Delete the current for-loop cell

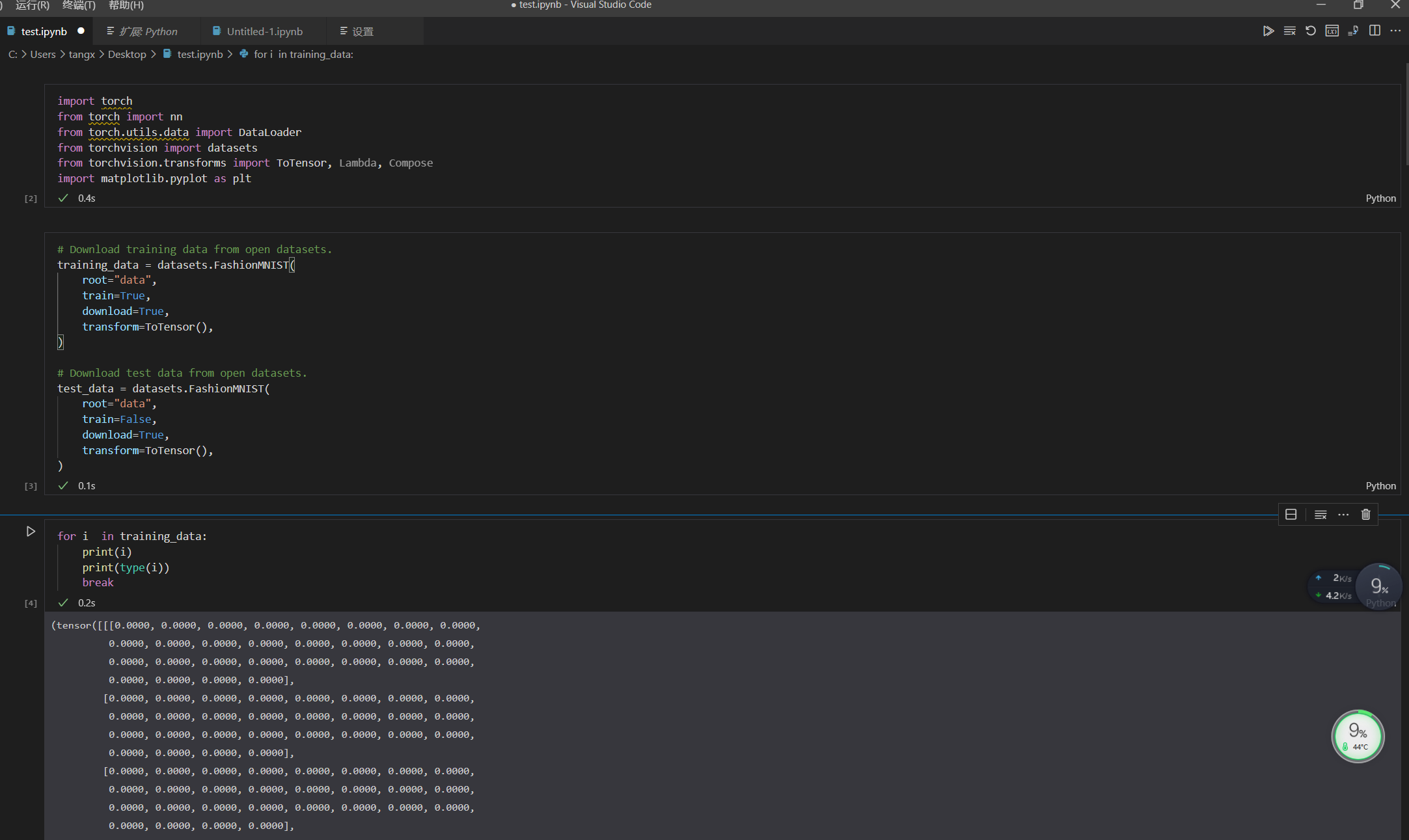(x=1365, y=515)
